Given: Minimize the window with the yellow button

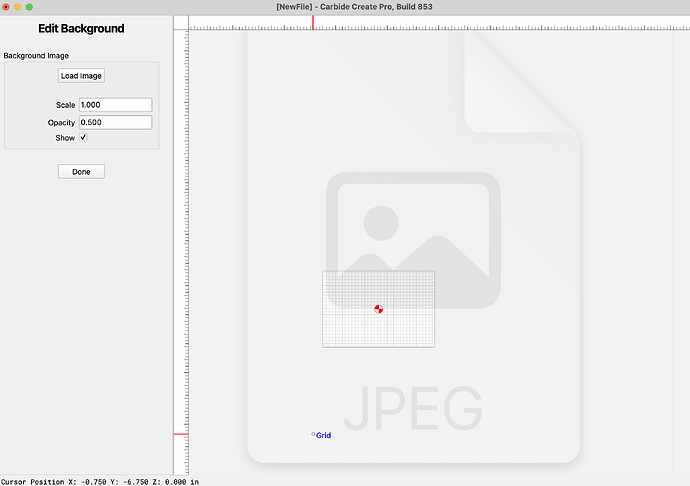Looking at the screenshot, I should pyautogui.click(x=18, y=7).
